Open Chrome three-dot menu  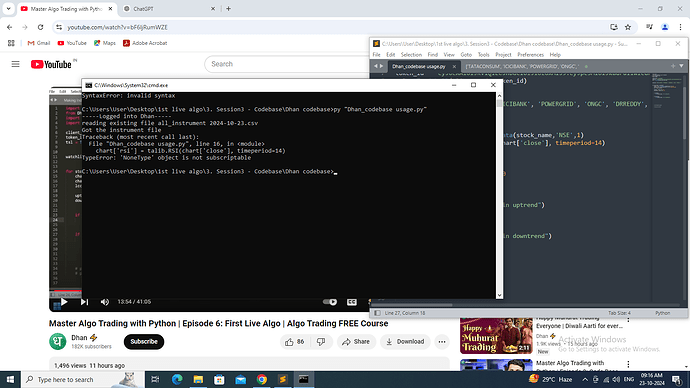pyautogui.click(x=680, y=27)
